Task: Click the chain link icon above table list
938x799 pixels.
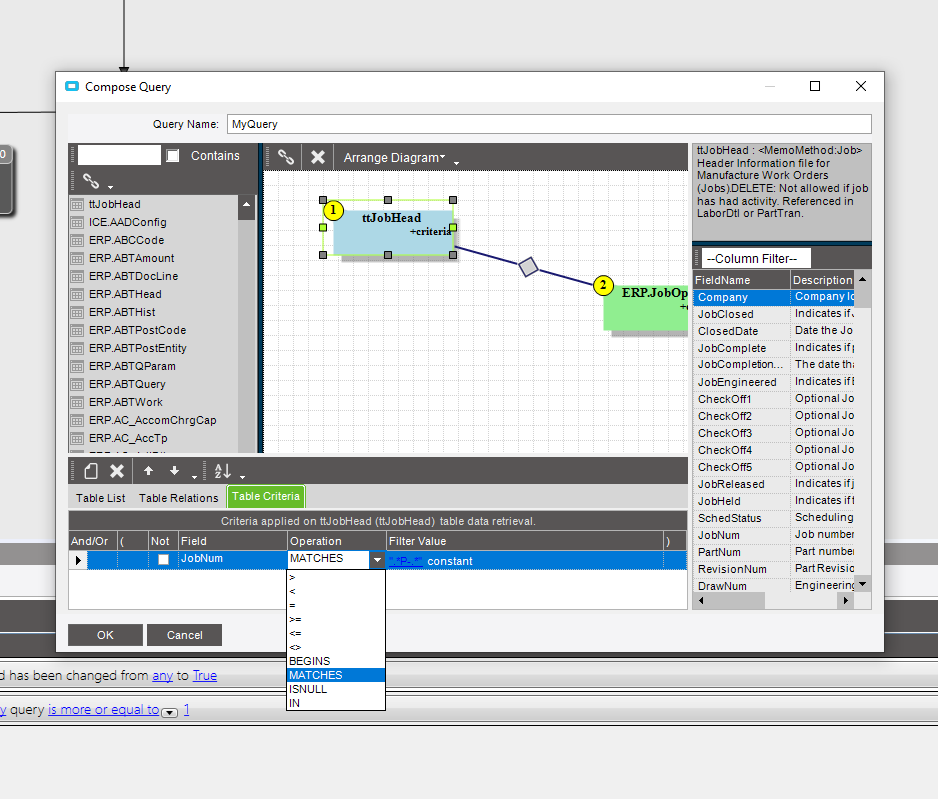Action: (91, 181)
